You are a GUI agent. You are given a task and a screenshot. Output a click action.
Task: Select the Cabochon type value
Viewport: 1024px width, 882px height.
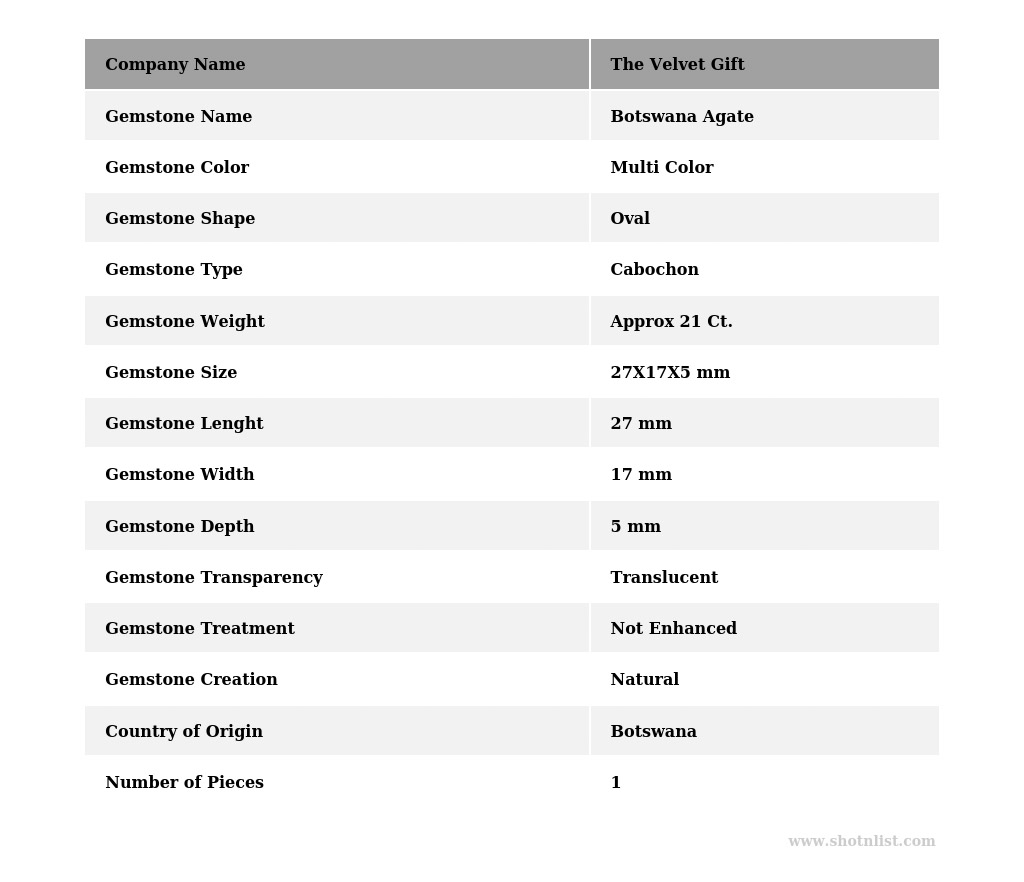coord(654,270)
